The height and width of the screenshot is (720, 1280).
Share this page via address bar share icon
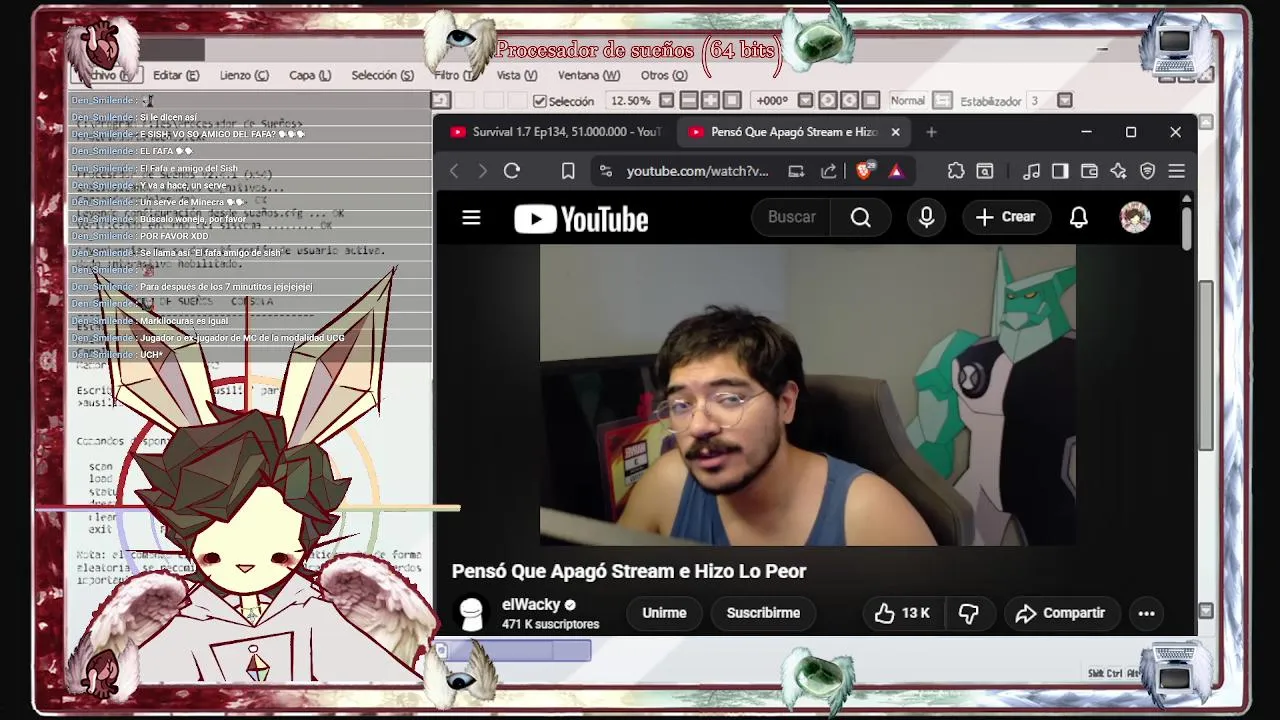click(828, 171)
